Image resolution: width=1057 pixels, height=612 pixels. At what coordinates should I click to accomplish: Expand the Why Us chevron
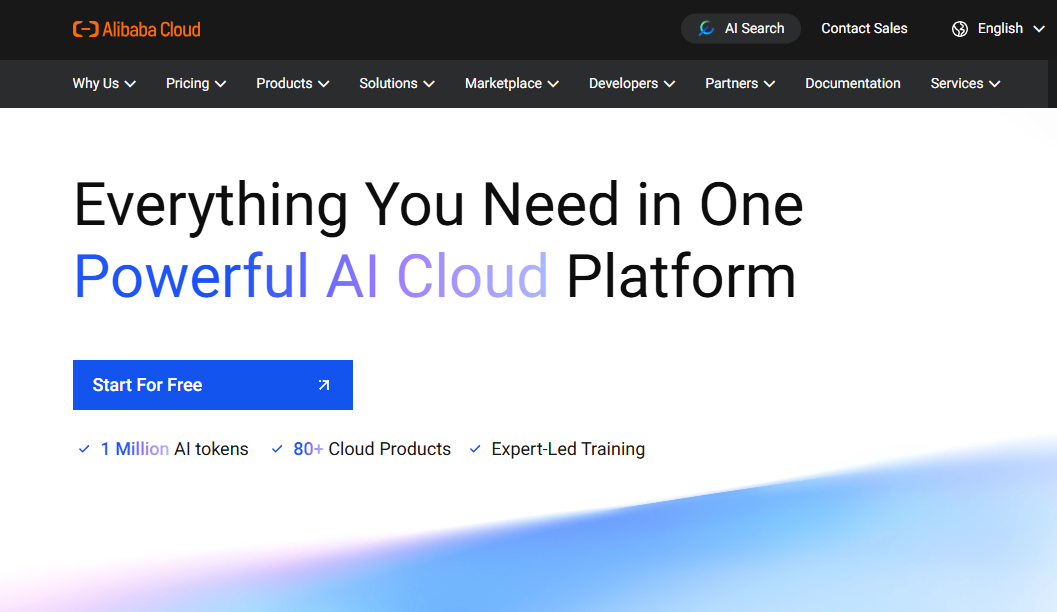[130, 84]
